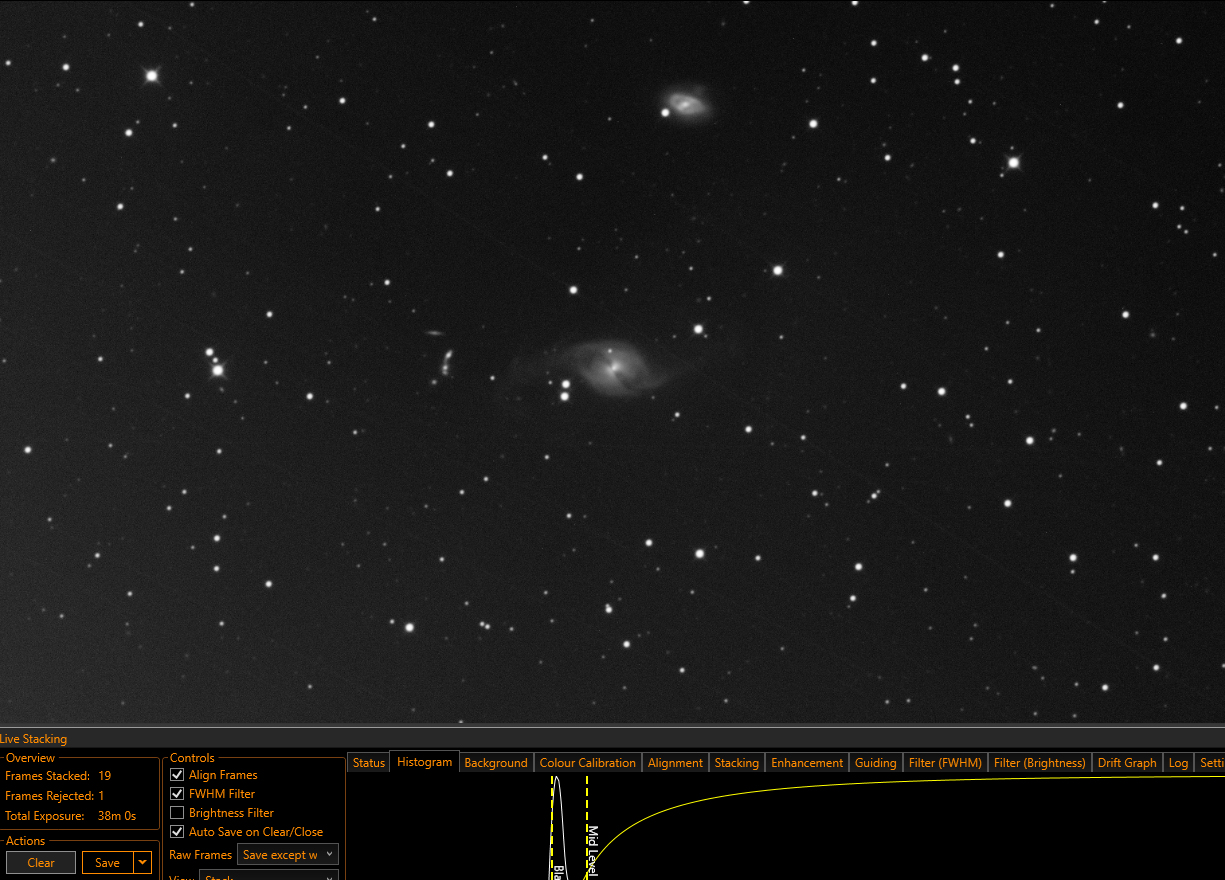The height and width of the screenshot is (880, 1225).
Task: Switch to the Guiding tab
Action: (876, 763)
